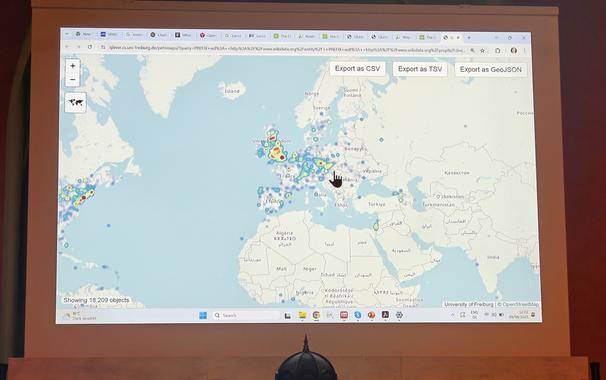This screenshot has width=606, height=380.
Task: Click the 'Türkmenistan' map label
Action: click(x=438, y=204)
